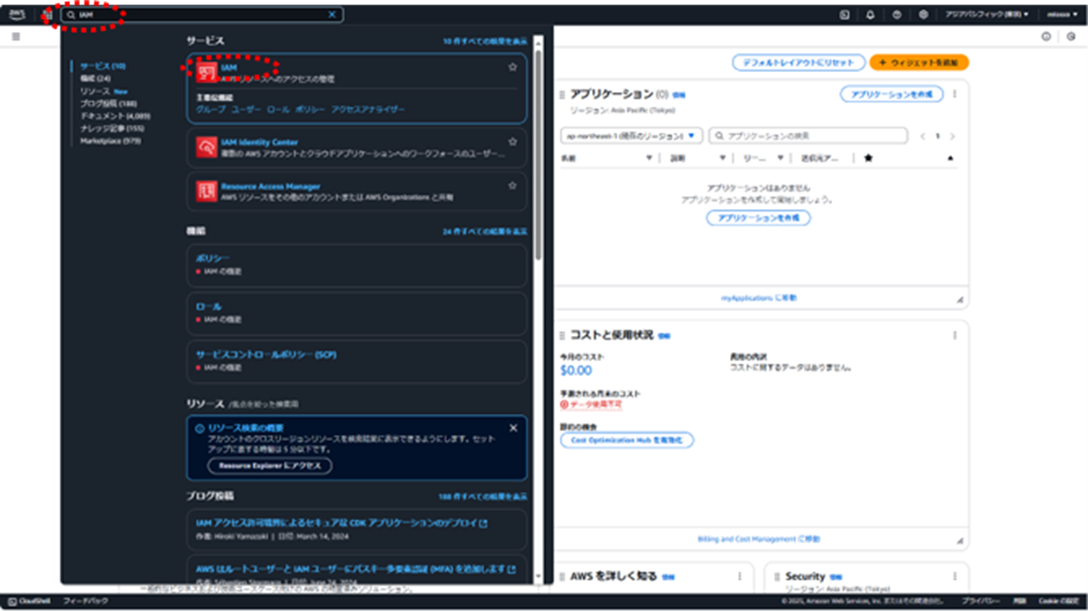The image size is (1088, 611).
Task: Click the Resource Access Manager service icon
Action: click(206, 191)
